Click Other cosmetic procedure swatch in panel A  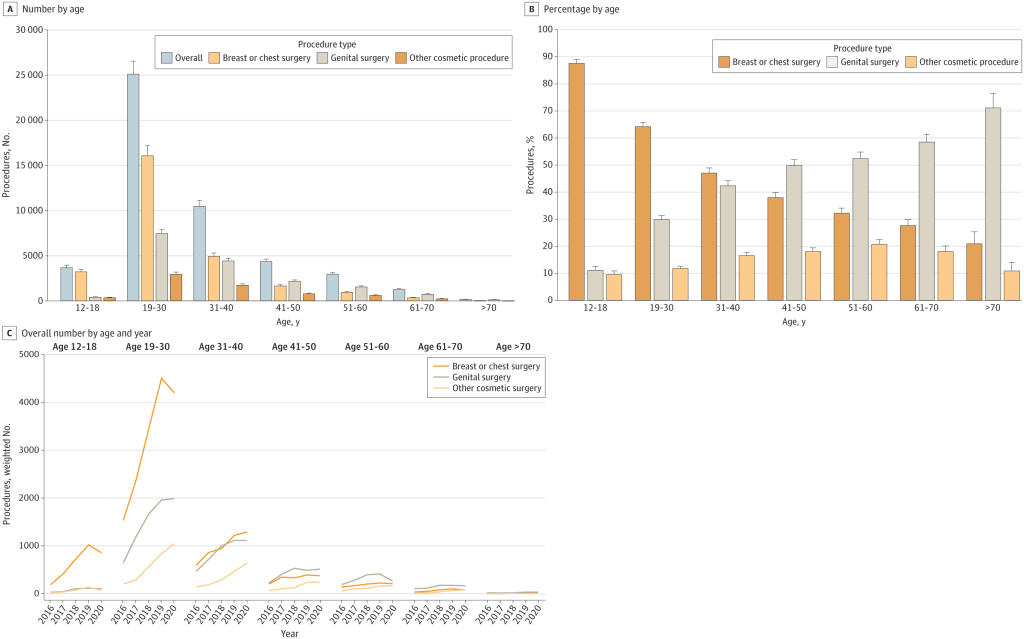tap(402, 58)
